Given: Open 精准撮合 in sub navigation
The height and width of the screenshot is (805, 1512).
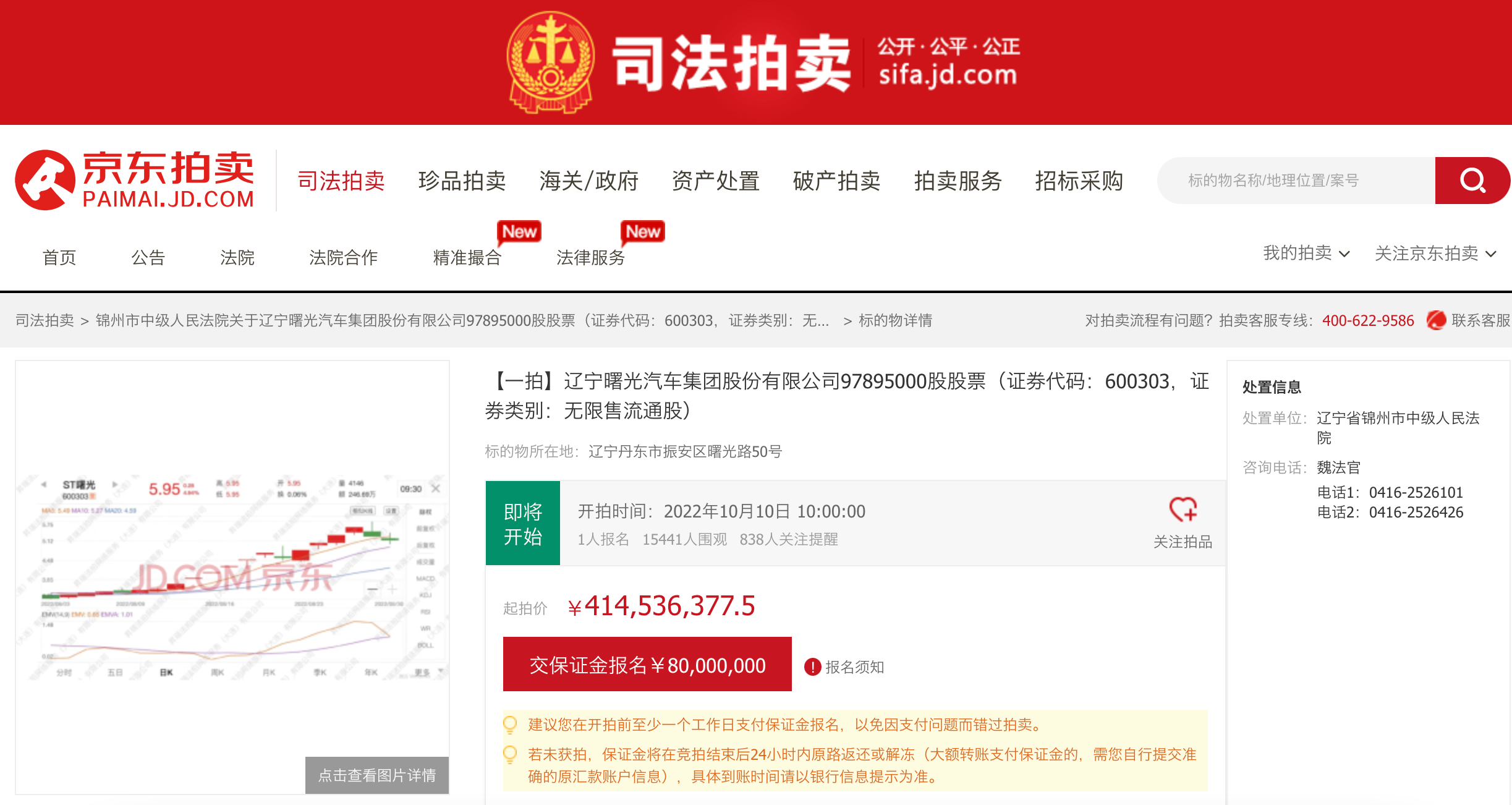Looking at the screenshot, I should click(x=467, y=257).
